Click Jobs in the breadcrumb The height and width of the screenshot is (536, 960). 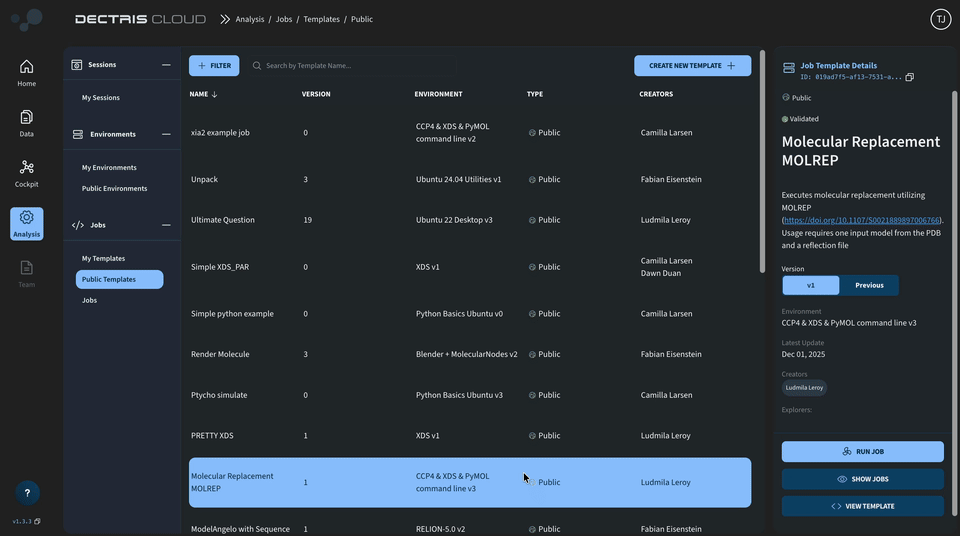click(283, 19)
